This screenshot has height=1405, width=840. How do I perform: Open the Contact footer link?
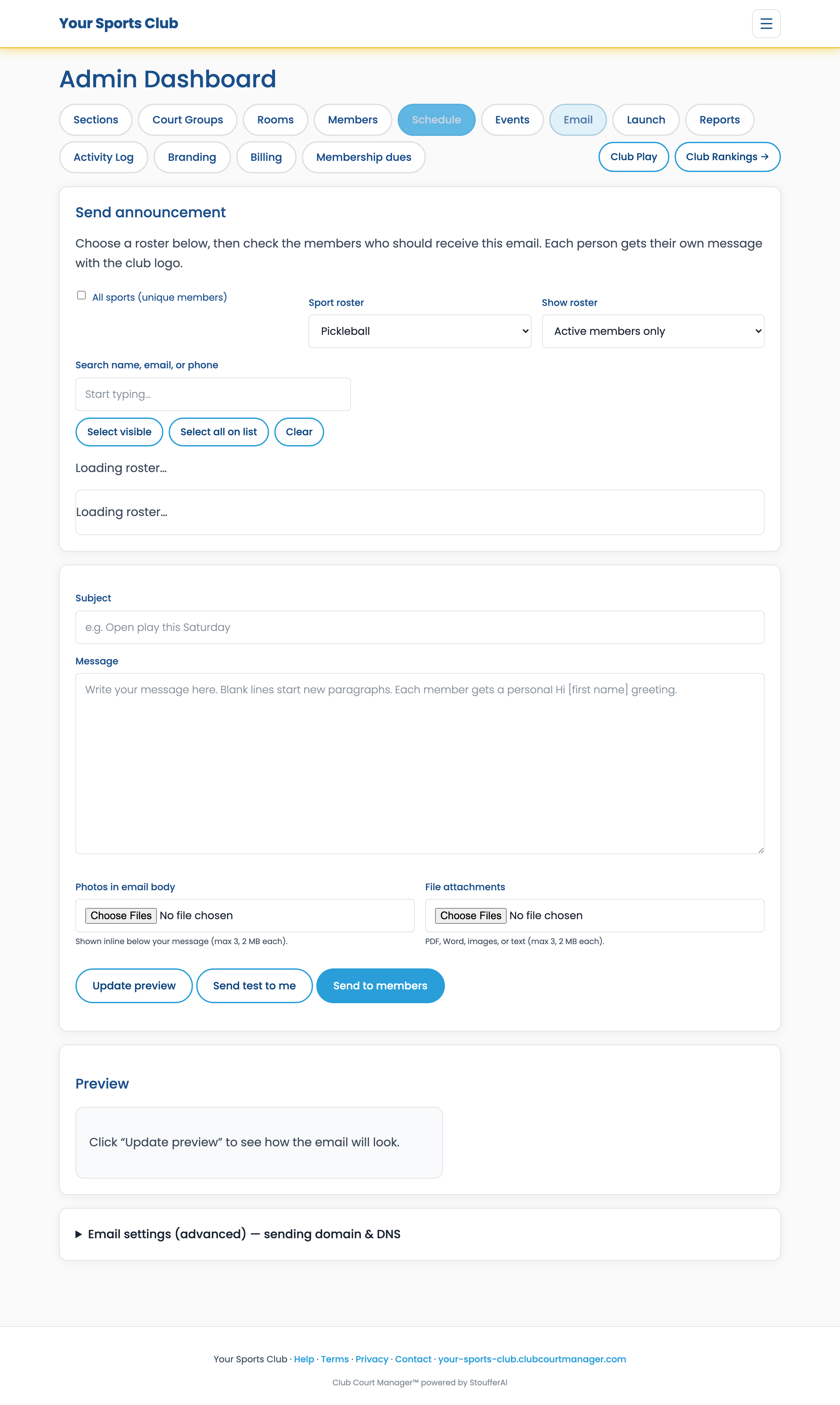click(413, 1359)
